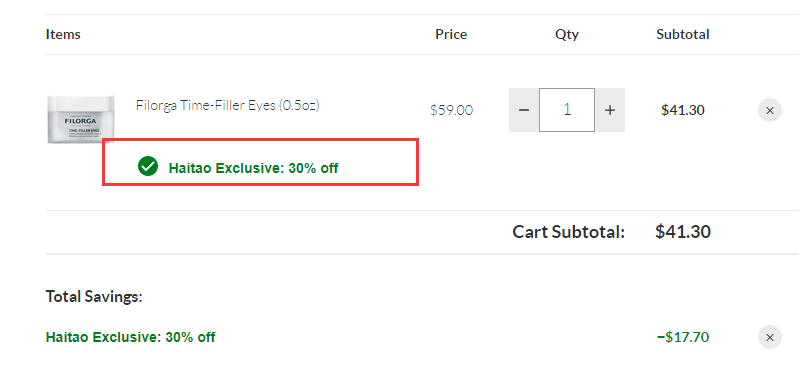Click the green checkmark icon beside promo
The width and height of the screenshot is (810, 380).
click(148, 166)
